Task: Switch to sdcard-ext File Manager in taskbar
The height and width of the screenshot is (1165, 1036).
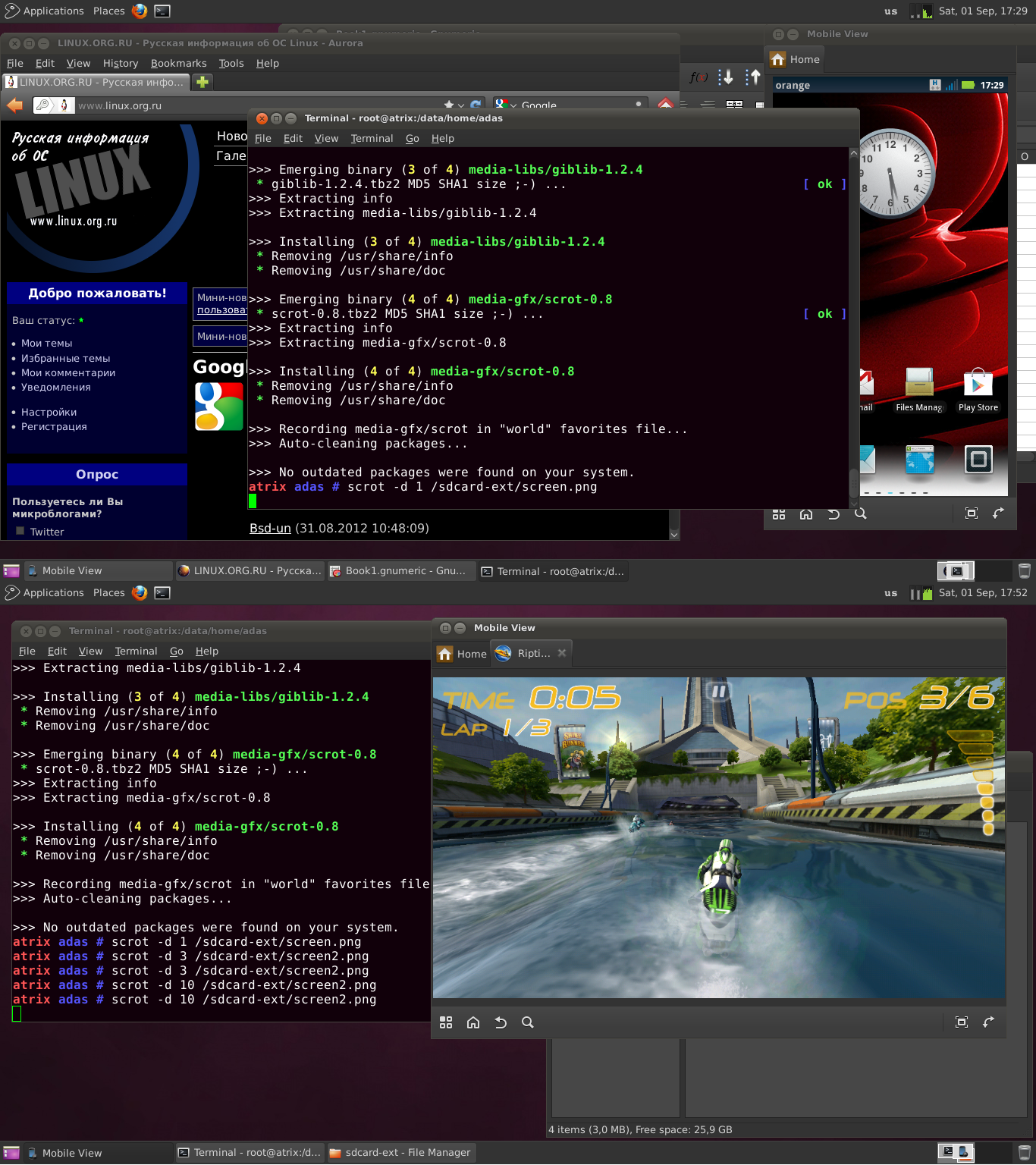Action: pos(401,1152)
